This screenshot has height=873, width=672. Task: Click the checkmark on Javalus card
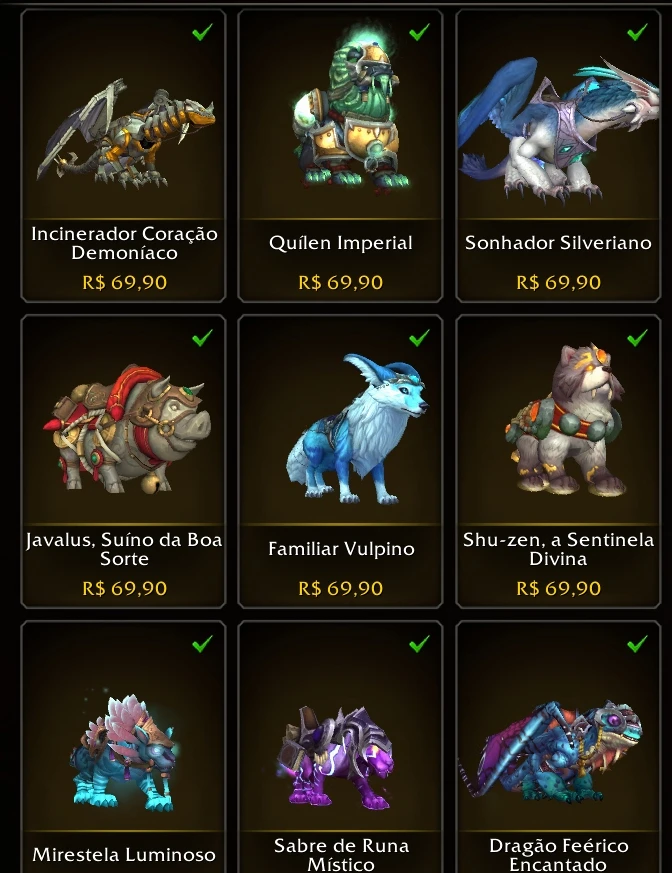(202, 338)
